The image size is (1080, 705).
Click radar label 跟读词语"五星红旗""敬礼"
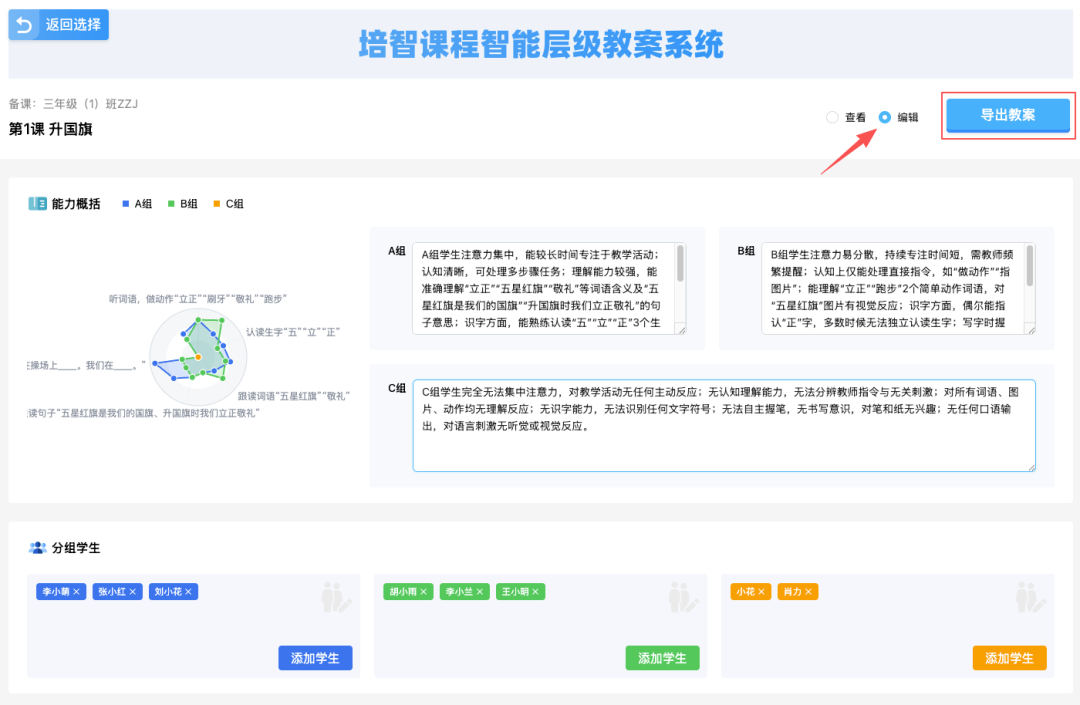click(293, 396)
